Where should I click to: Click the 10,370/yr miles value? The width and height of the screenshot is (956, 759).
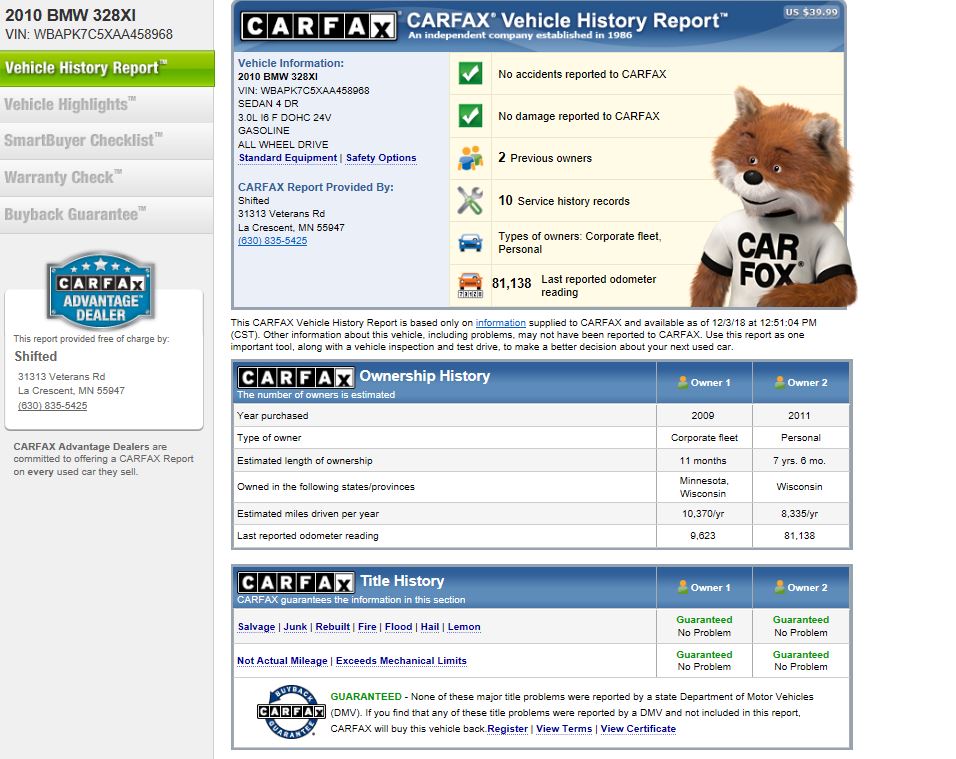coord(703,514)
